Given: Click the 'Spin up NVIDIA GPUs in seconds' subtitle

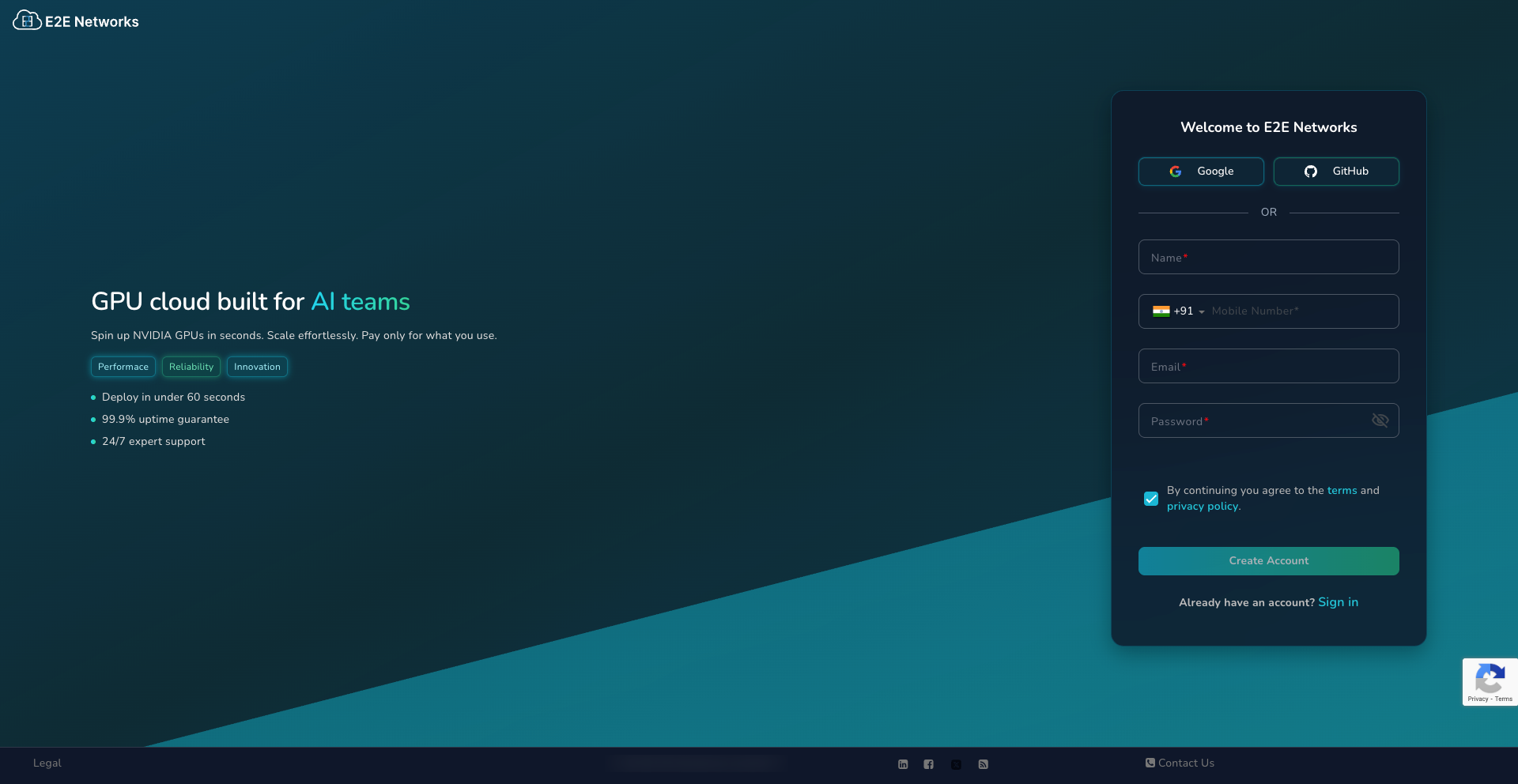Looking at the screenshot, I should click(294, 336).
